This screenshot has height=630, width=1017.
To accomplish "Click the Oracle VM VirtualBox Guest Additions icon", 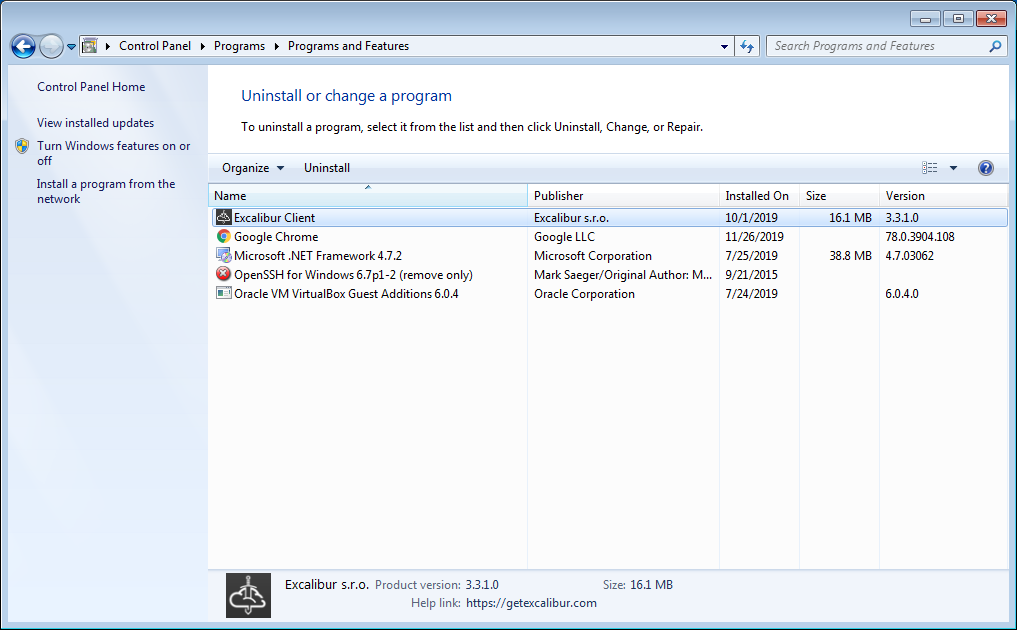I will click(x=224, y=294).
